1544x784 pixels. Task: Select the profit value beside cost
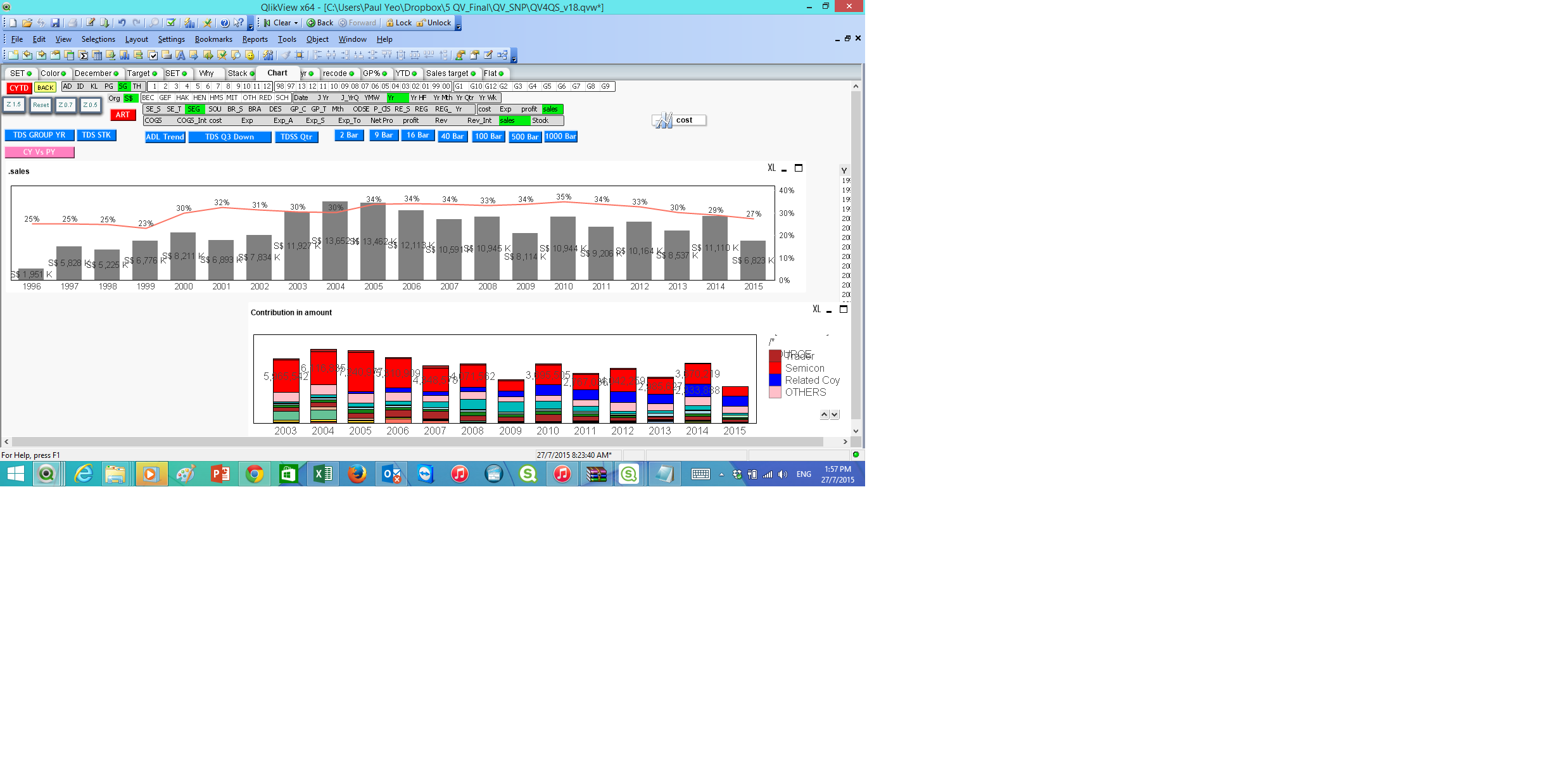point(529,109)
